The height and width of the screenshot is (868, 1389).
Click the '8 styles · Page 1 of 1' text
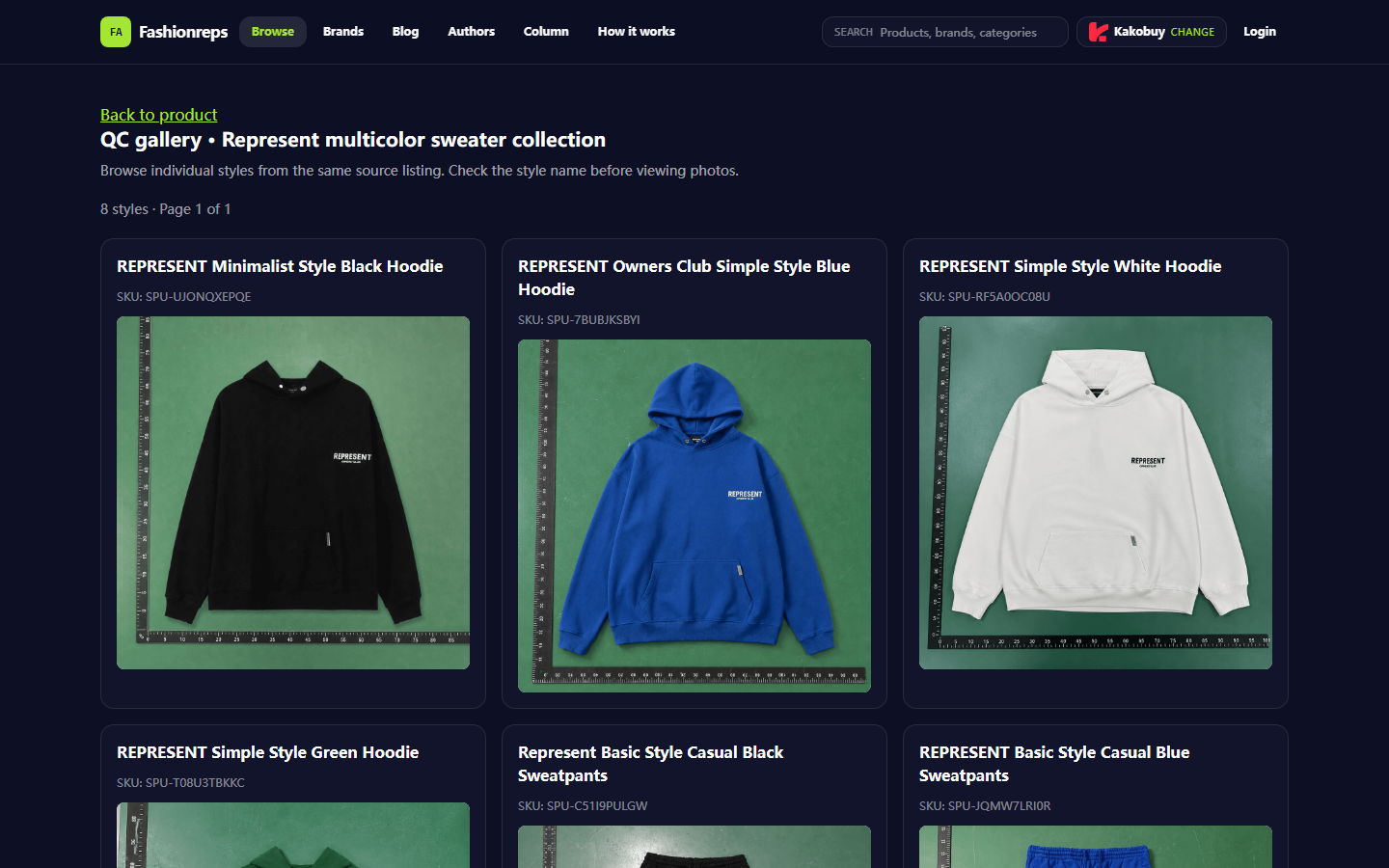point(166,209)
